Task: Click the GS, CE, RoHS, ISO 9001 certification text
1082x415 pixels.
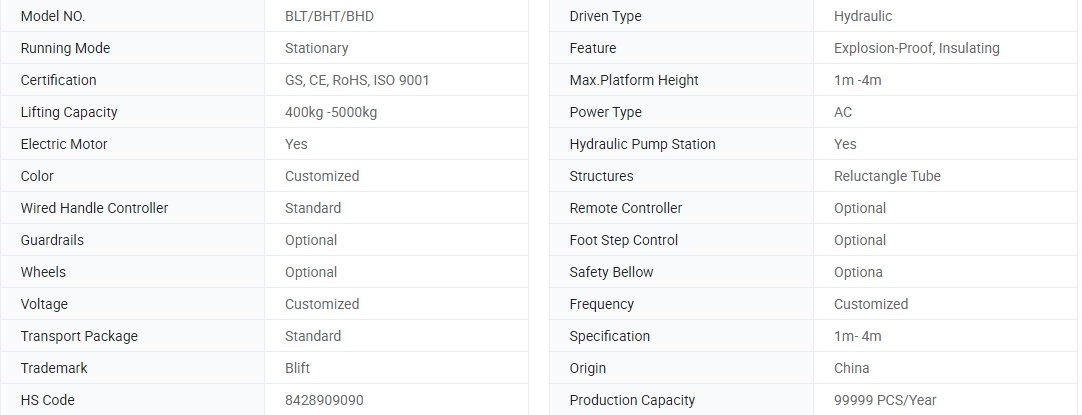Action: 356,80
